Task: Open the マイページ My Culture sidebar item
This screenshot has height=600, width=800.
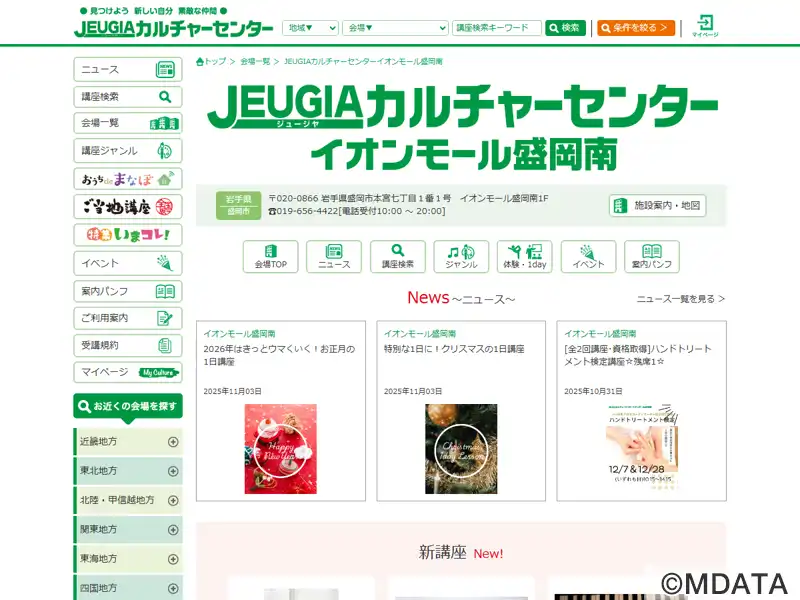Action: pos(128,372)
